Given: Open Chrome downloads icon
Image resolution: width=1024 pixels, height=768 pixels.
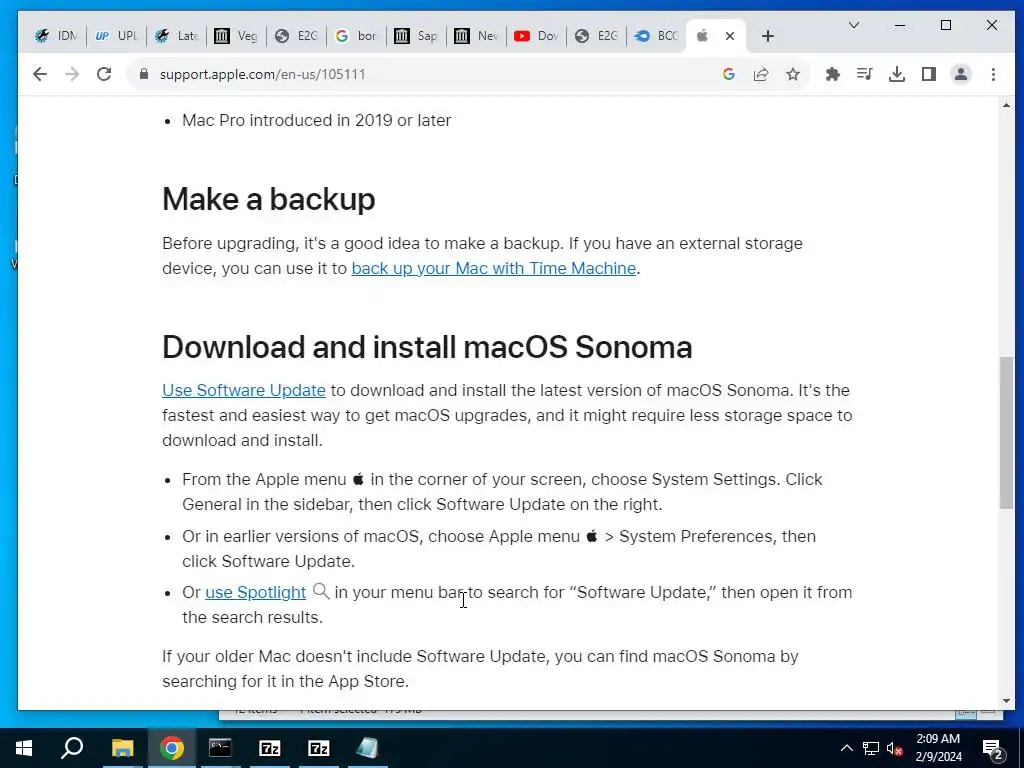Looking at the screenshot, I should click(x=897, y=74).
